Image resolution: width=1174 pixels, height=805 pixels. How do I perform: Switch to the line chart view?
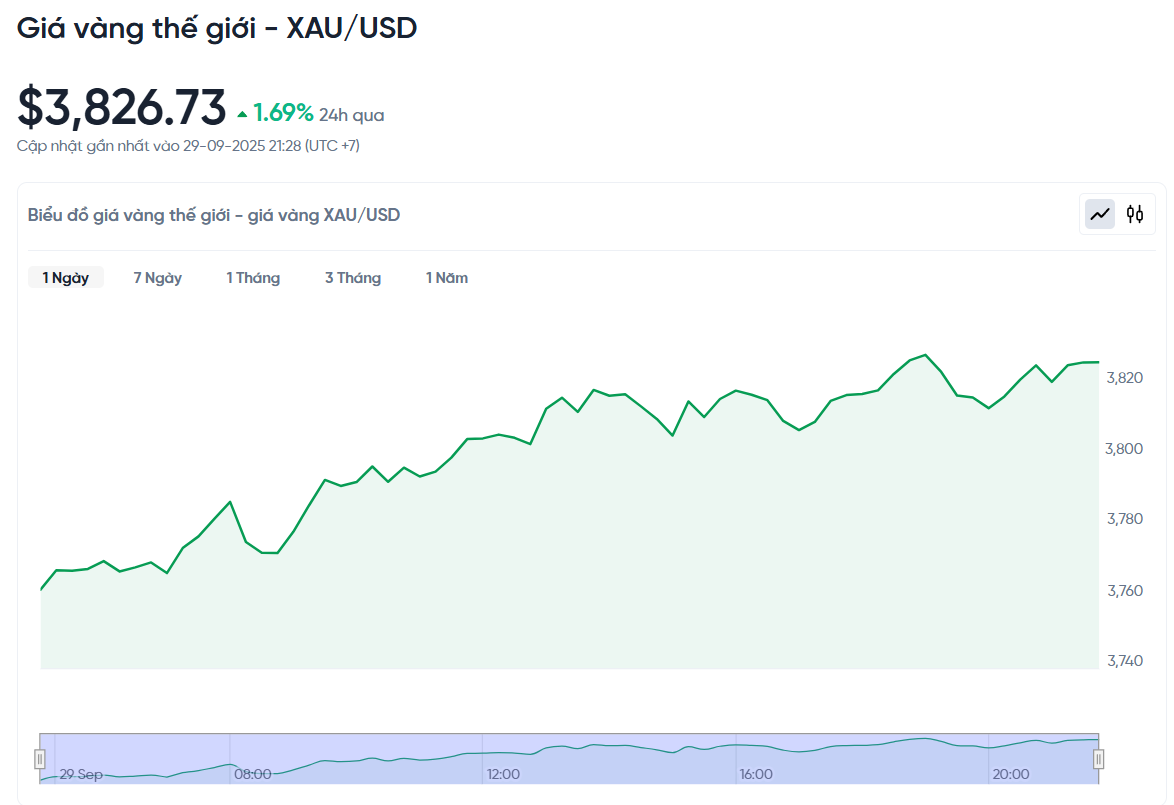[1100, 214]
